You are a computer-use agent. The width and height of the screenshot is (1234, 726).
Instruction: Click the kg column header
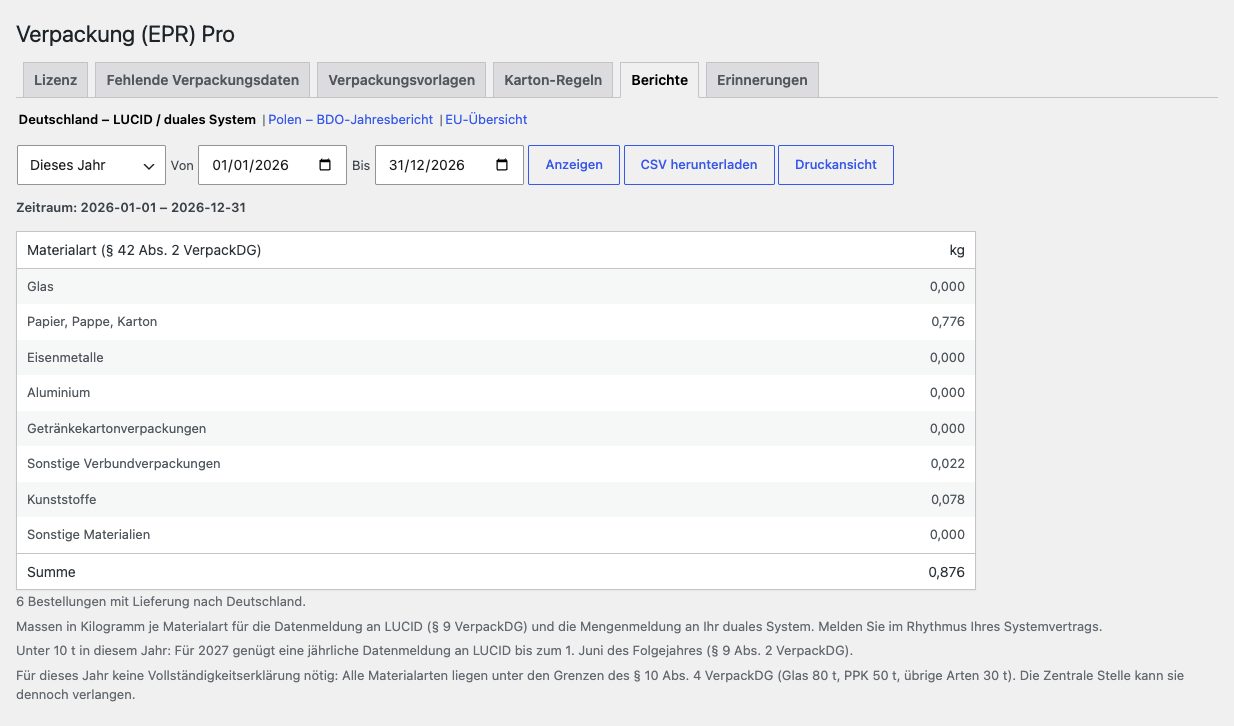pos(957,250)
